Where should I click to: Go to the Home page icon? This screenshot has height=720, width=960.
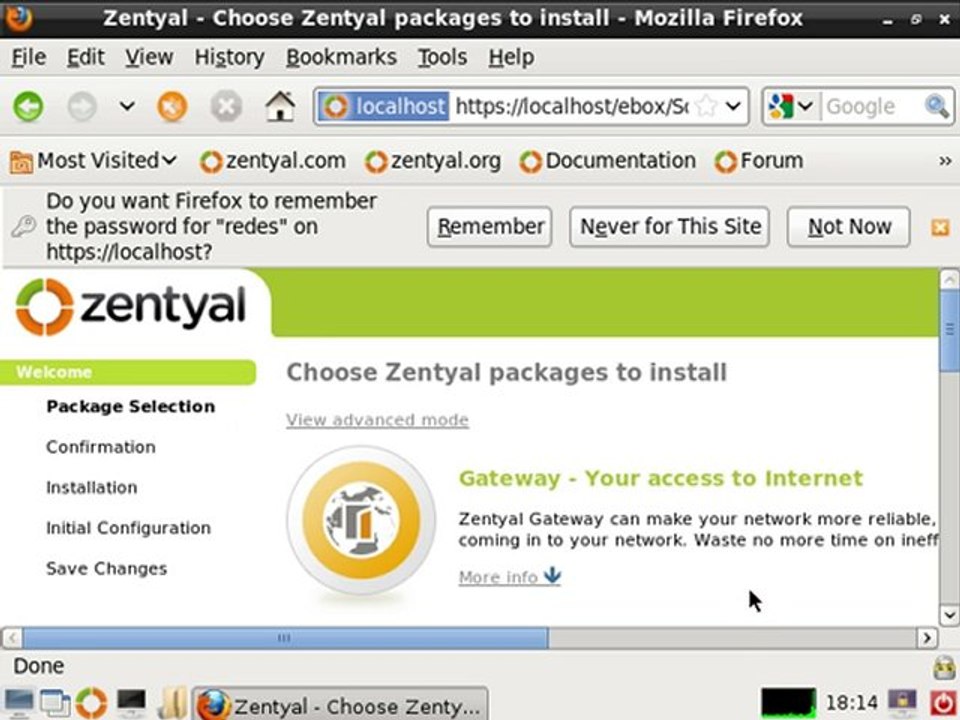(x=280, y=106)
